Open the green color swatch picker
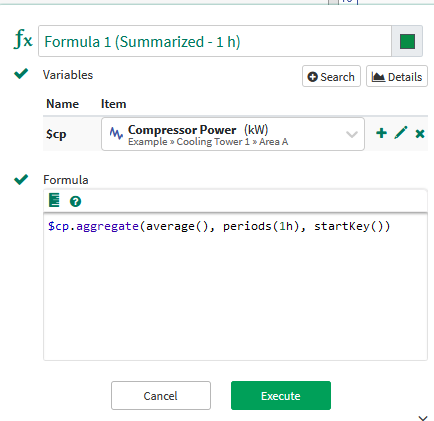The image size is (434, 421). 407,41
